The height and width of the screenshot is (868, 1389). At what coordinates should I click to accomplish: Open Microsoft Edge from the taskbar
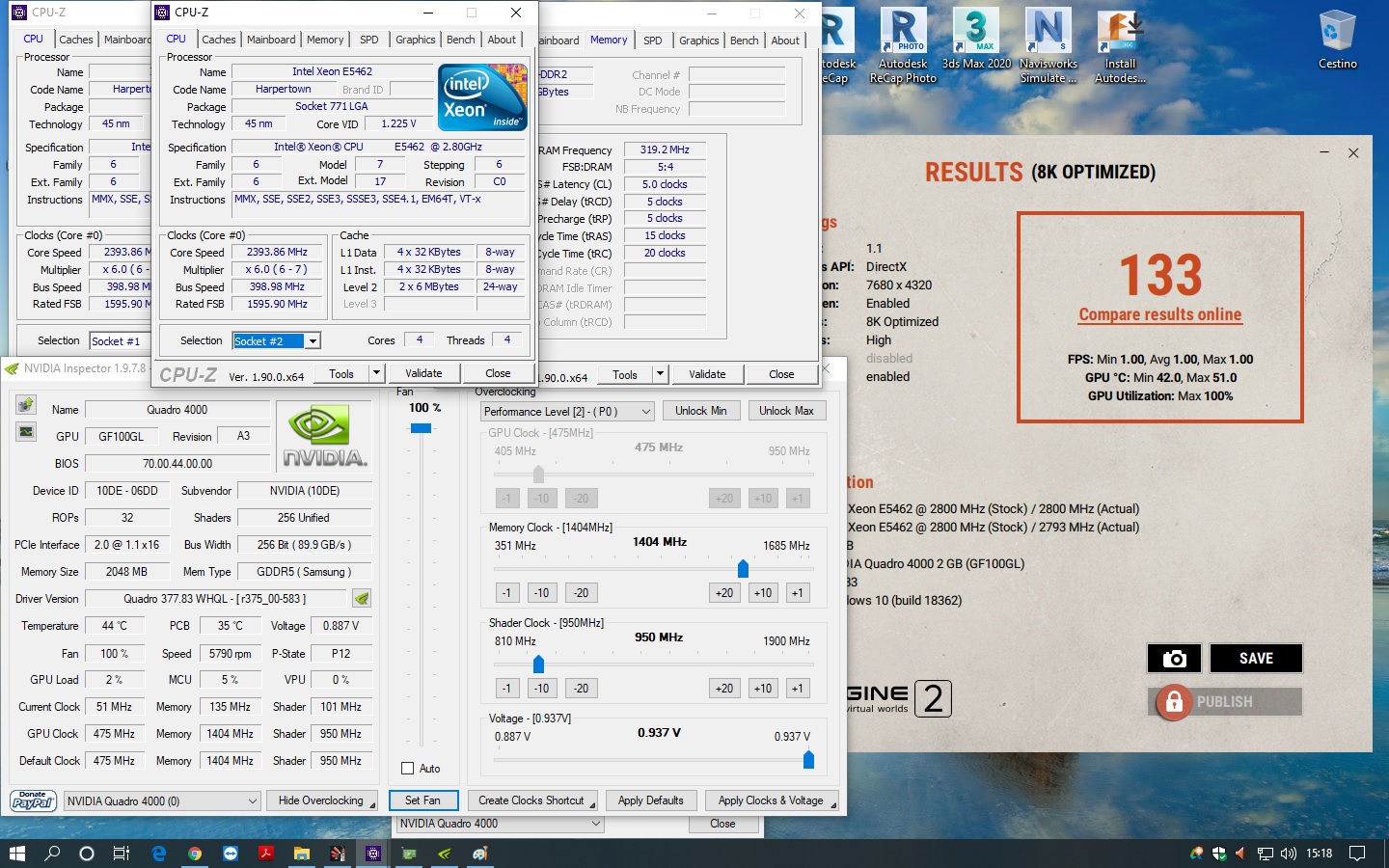(x=159, y=853)
